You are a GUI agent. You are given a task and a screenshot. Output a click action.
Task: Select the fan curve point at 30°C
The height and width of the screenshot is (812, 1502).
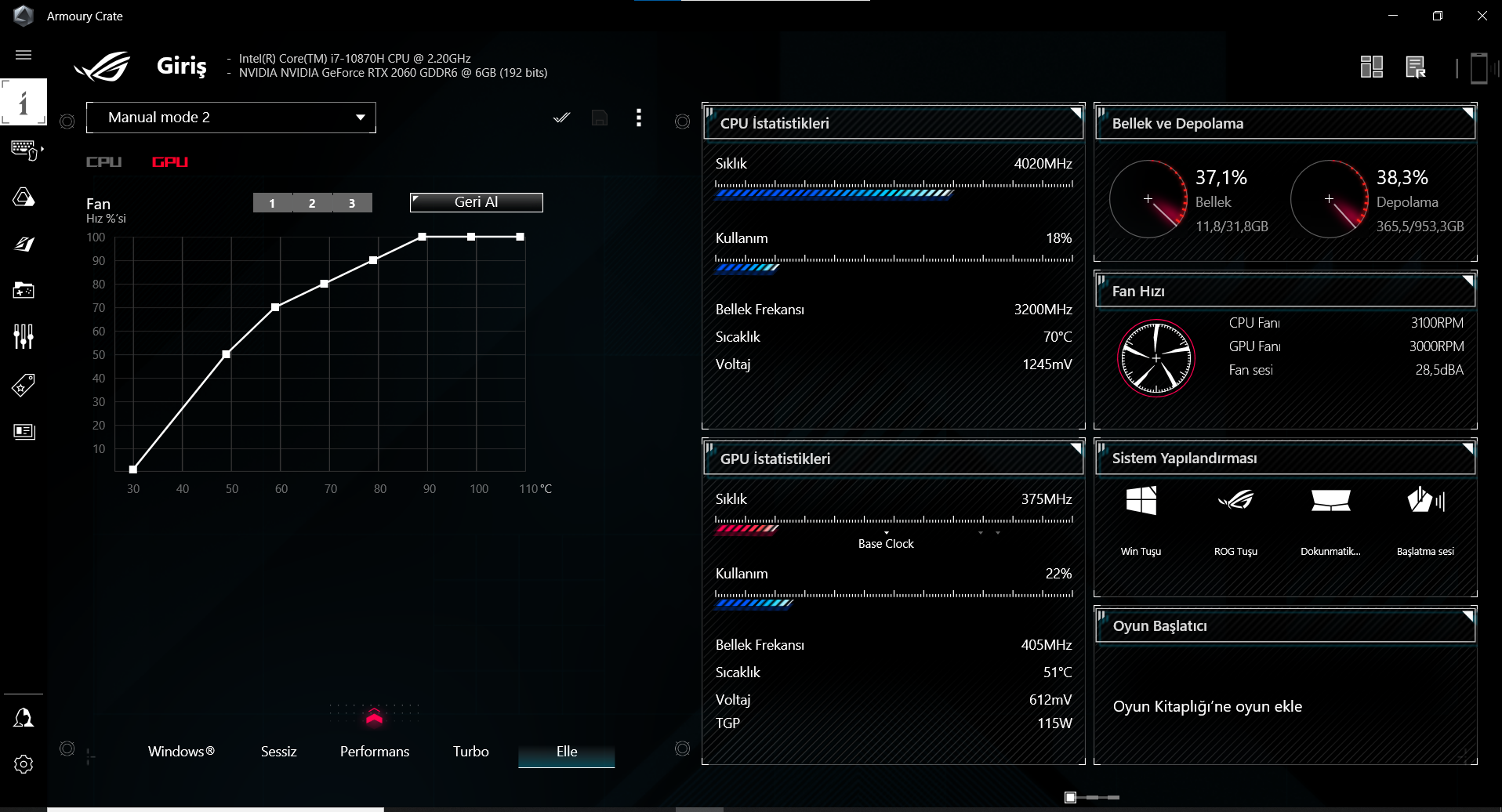coord(133,469)
